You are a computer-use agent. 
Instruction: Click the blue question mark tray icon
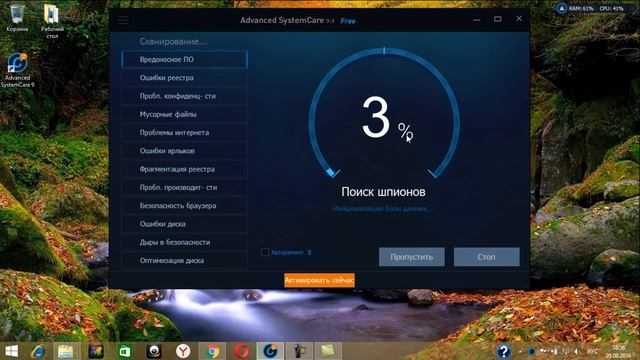click(504, 351)
